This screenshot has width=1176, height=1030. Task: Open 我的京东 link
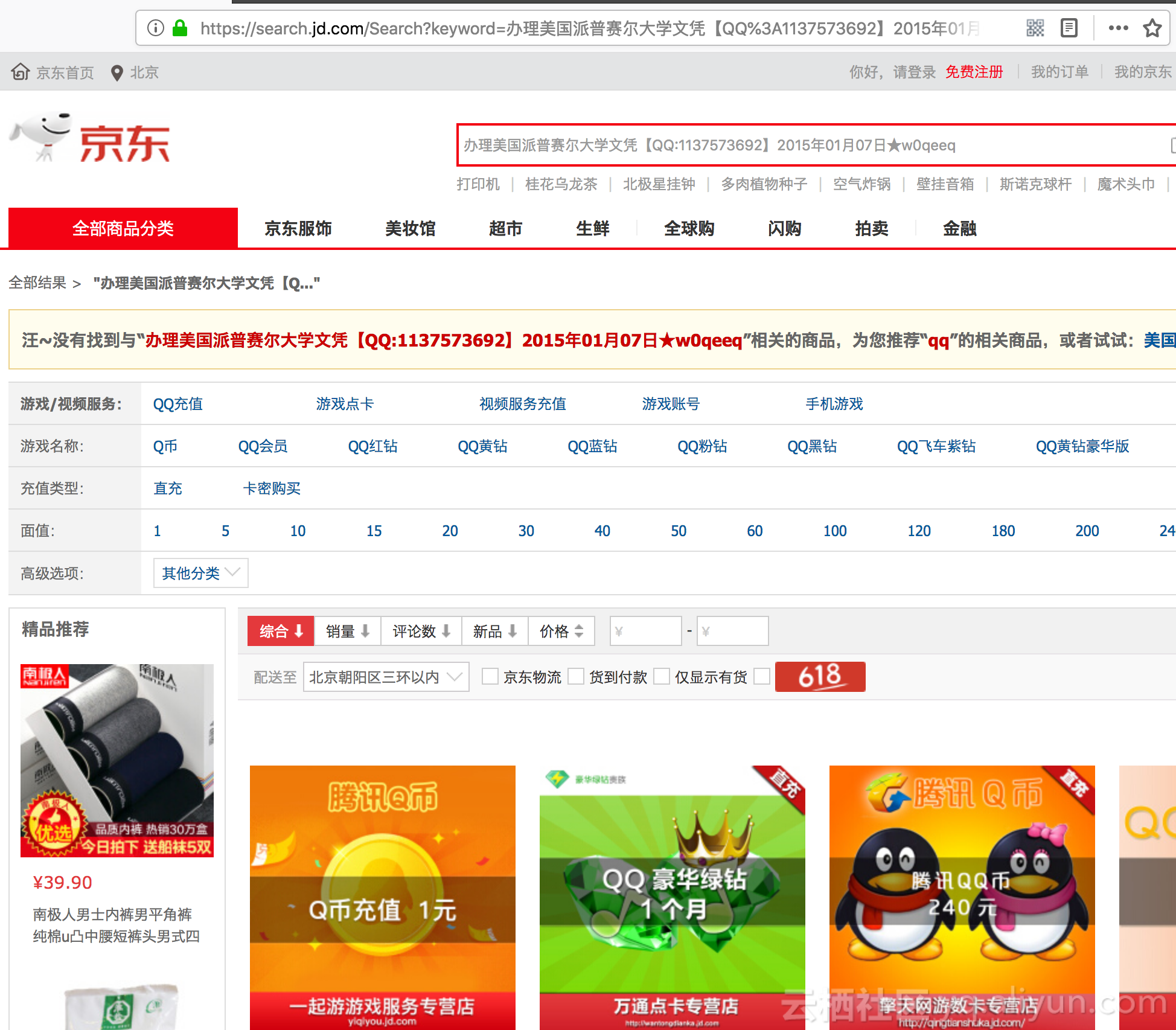[x=1143, y=72]
